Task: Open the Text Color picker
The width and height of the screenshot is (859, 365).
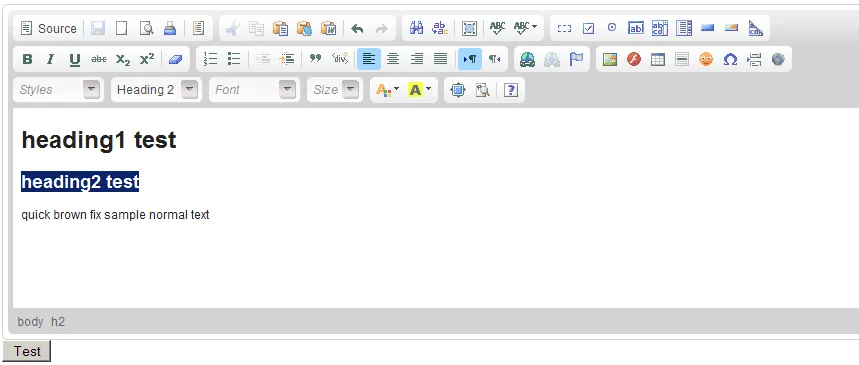Action: click(x=387, y=90)
